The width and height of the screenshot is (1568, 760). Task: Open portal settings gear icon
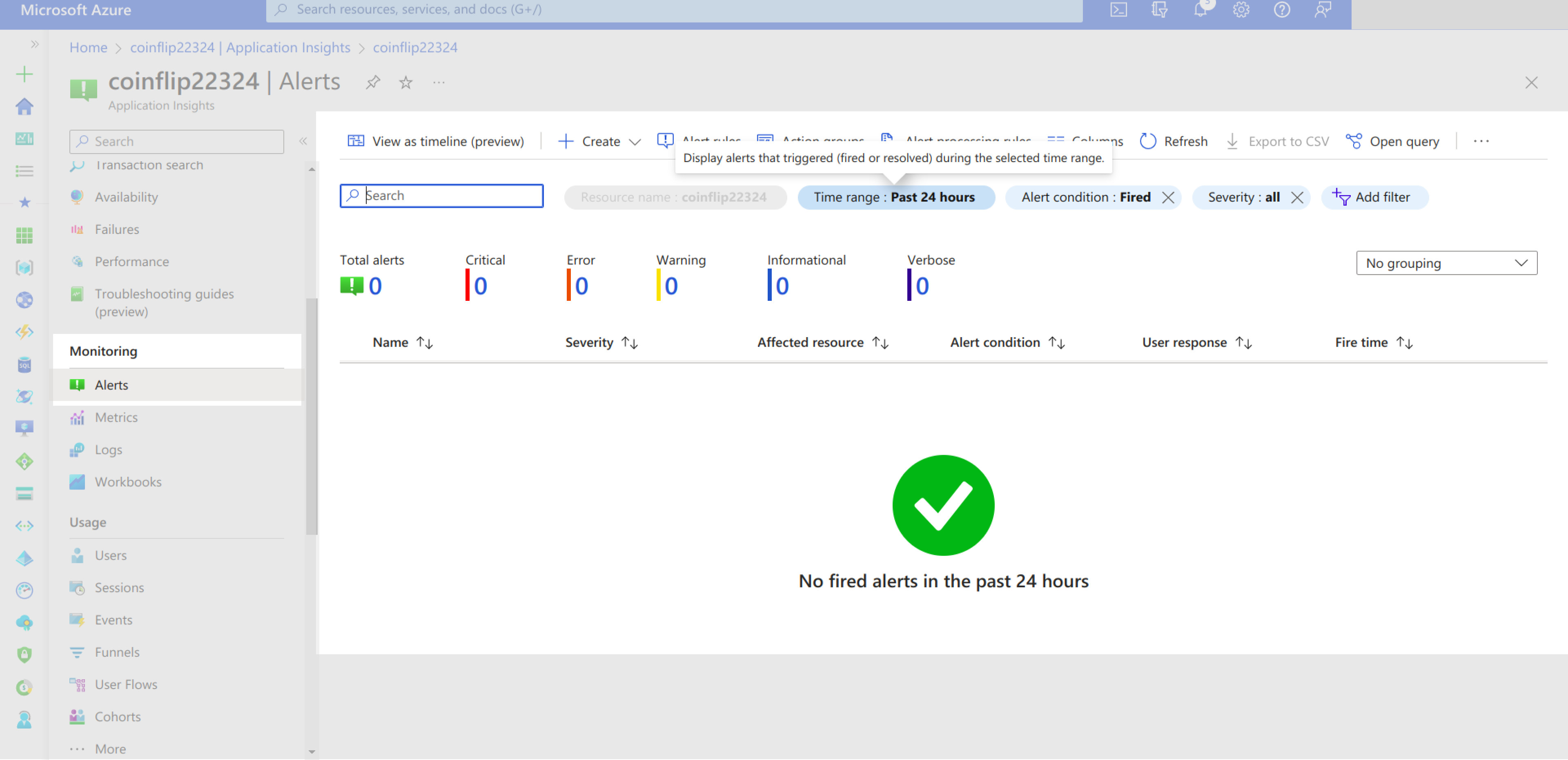1241,10
